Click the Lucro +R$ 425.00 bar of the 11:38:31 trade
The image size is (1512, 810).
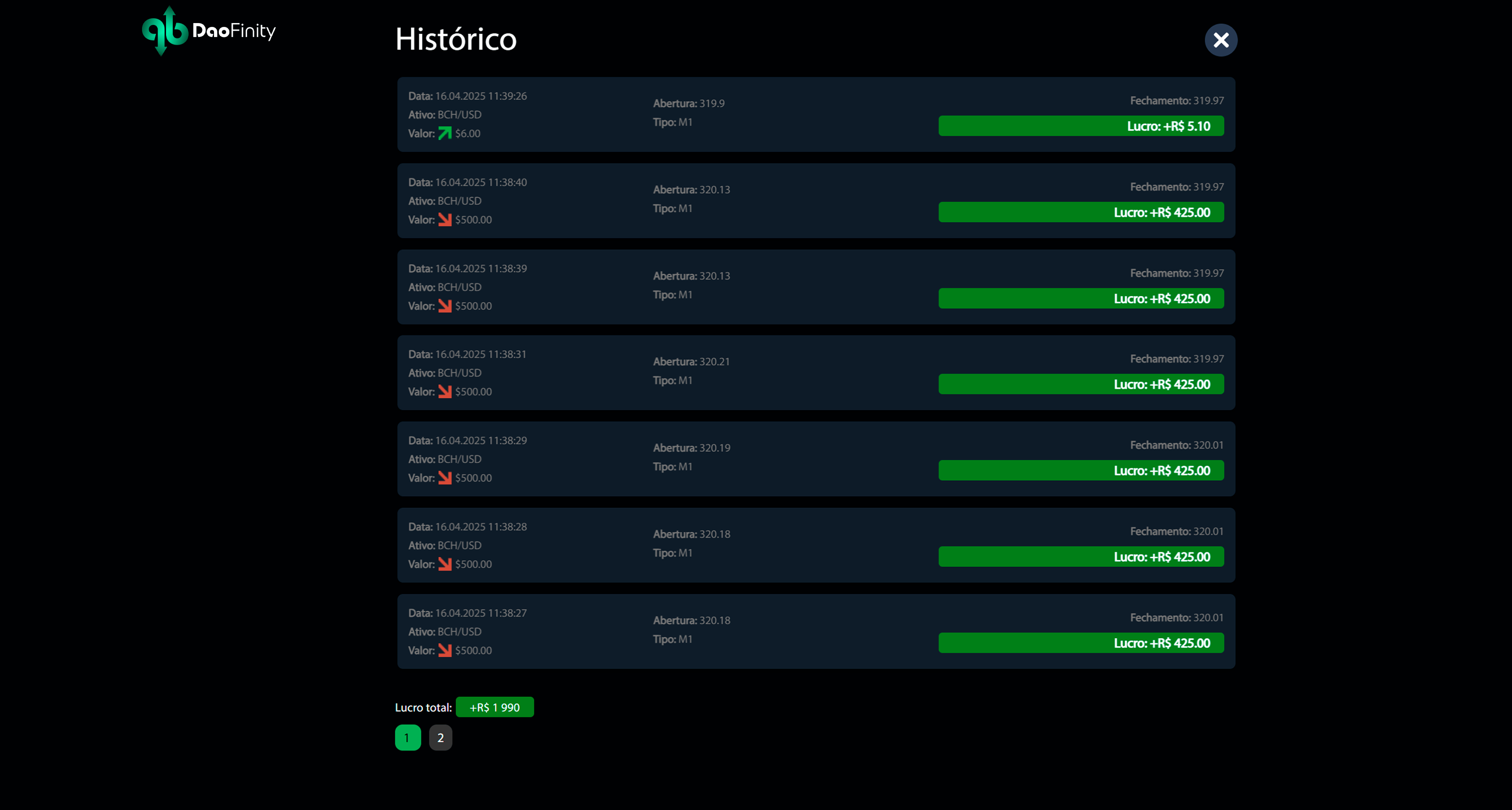1081,384
